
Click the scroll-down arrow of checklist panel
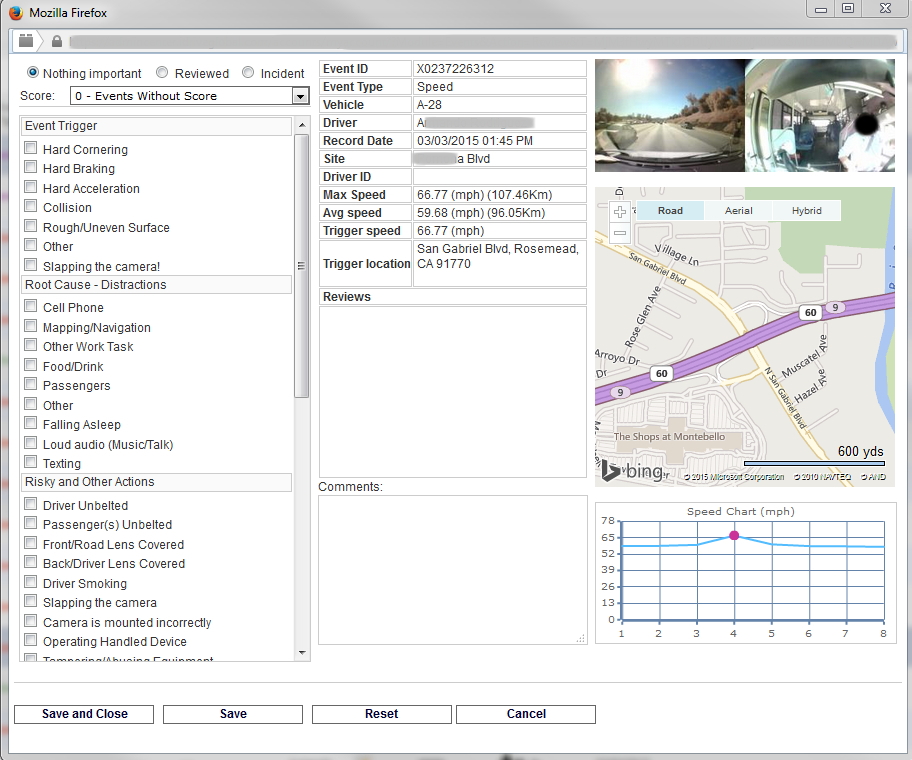point(302,653)
